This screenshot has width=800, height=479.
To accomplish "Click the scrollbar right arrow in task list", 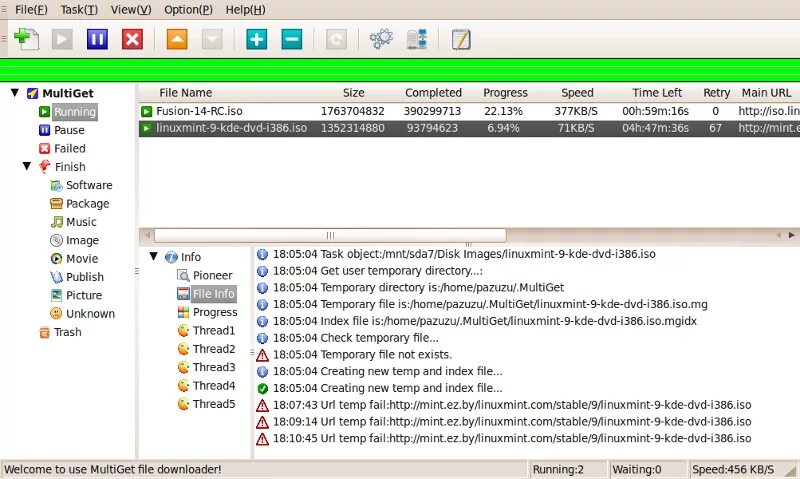I will point(791,235).
